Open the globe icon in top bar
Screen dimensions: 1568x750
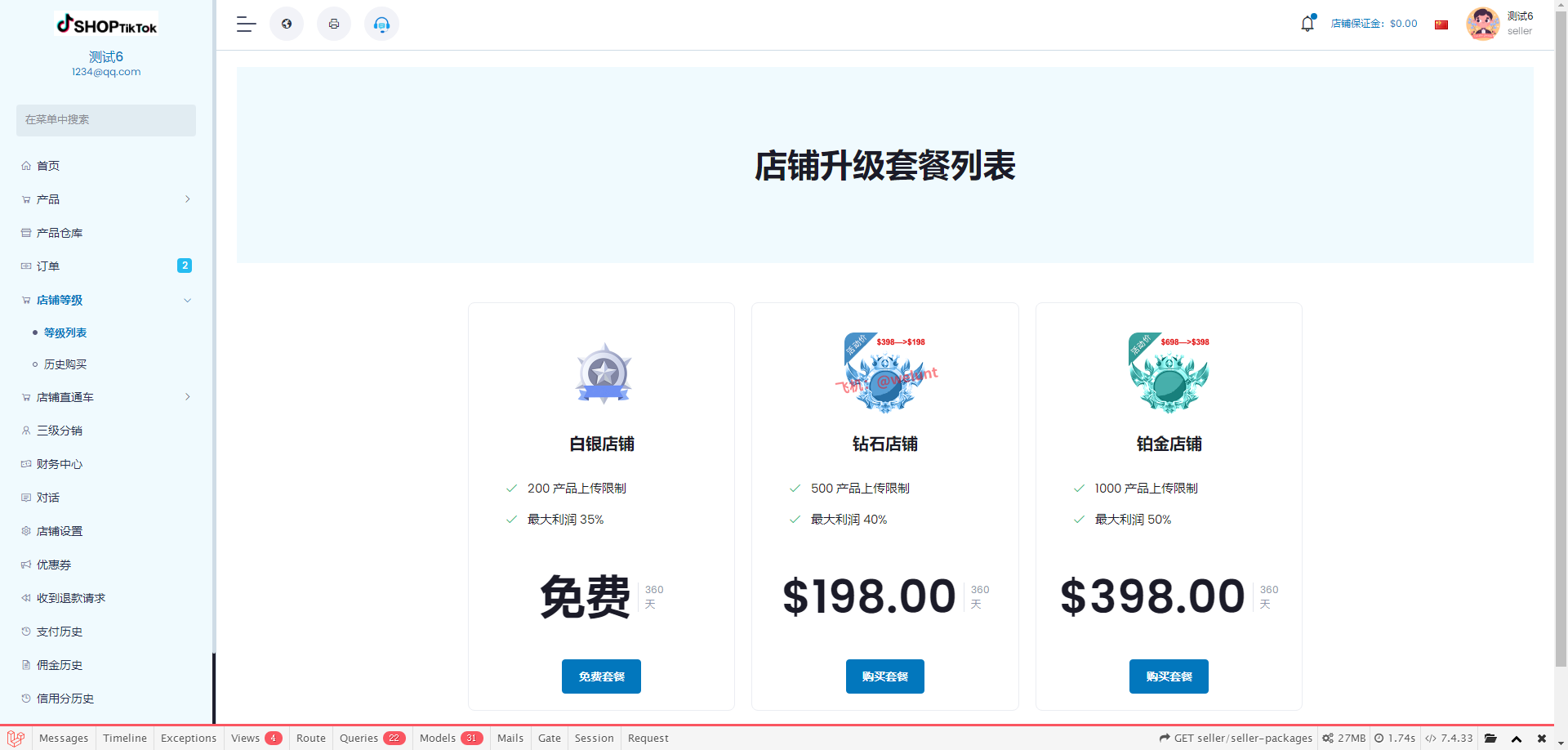pos(287,24)
